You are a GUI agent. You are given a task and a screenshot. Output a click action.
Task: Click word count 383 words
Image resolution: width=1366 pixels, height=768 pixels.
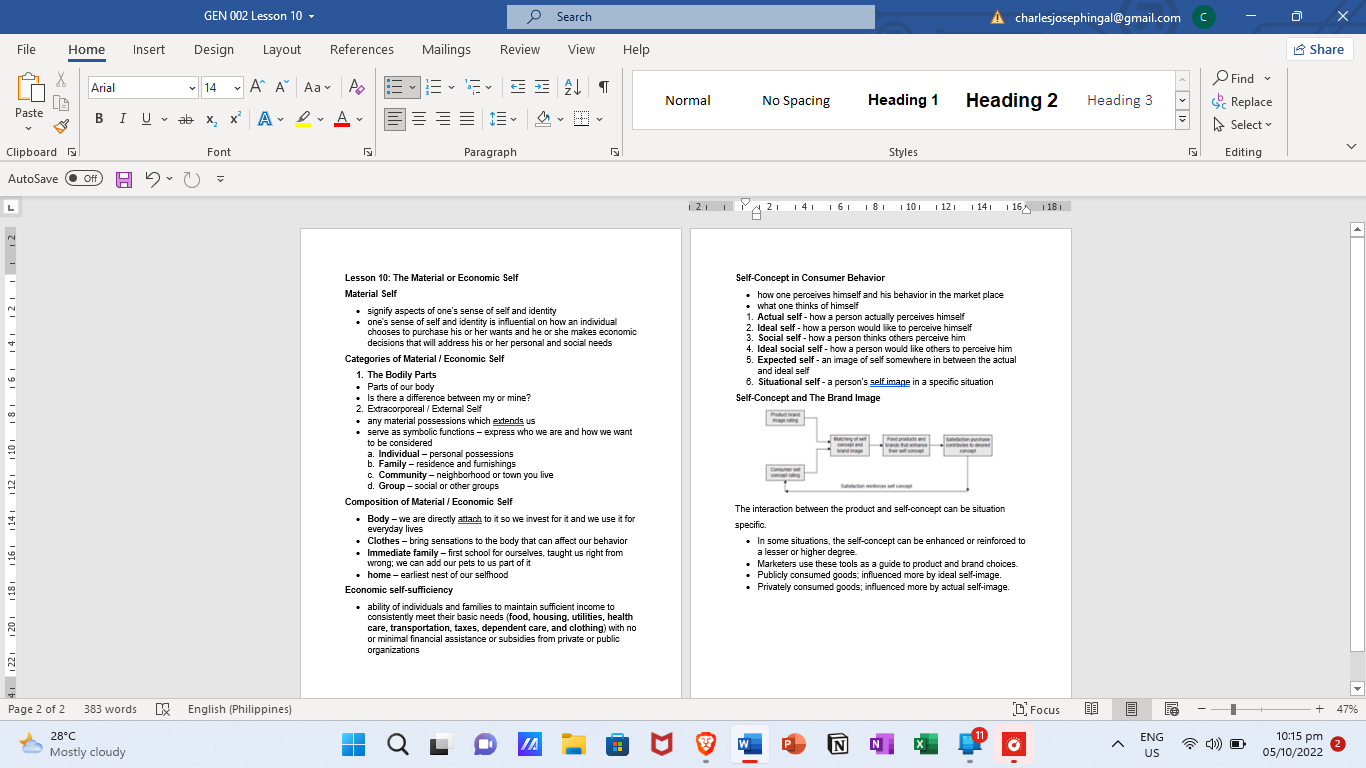110,709
